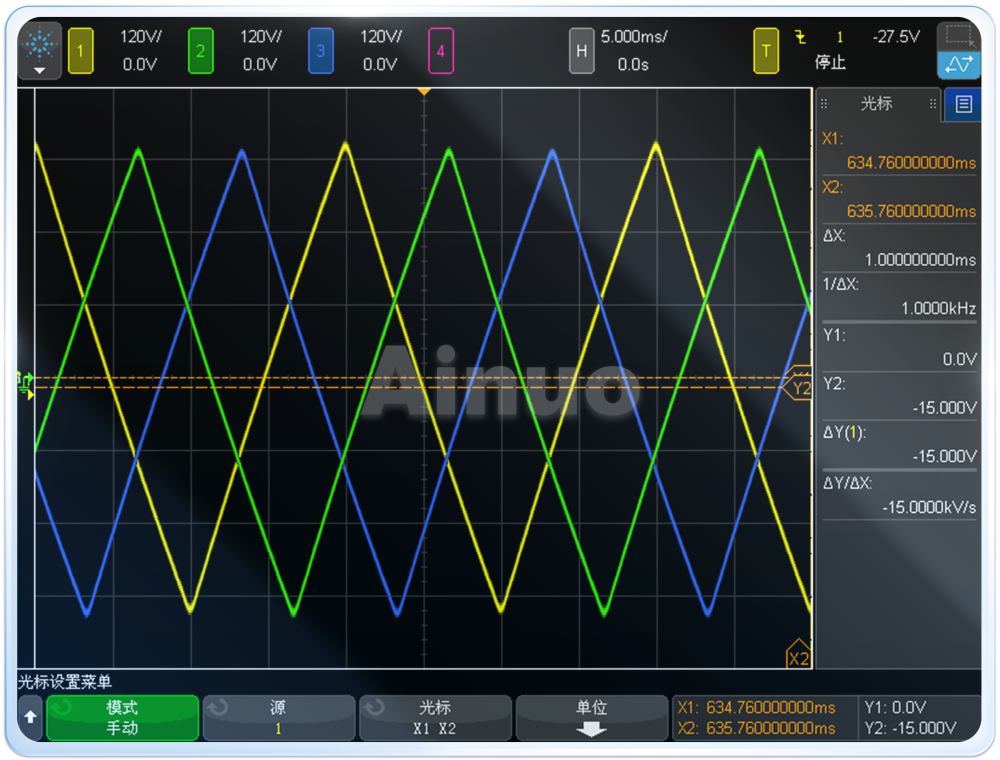This screenshot has width=1000, height=760.
Task: Click right drag handle of 光标 panel
Action: pos(932,103)
